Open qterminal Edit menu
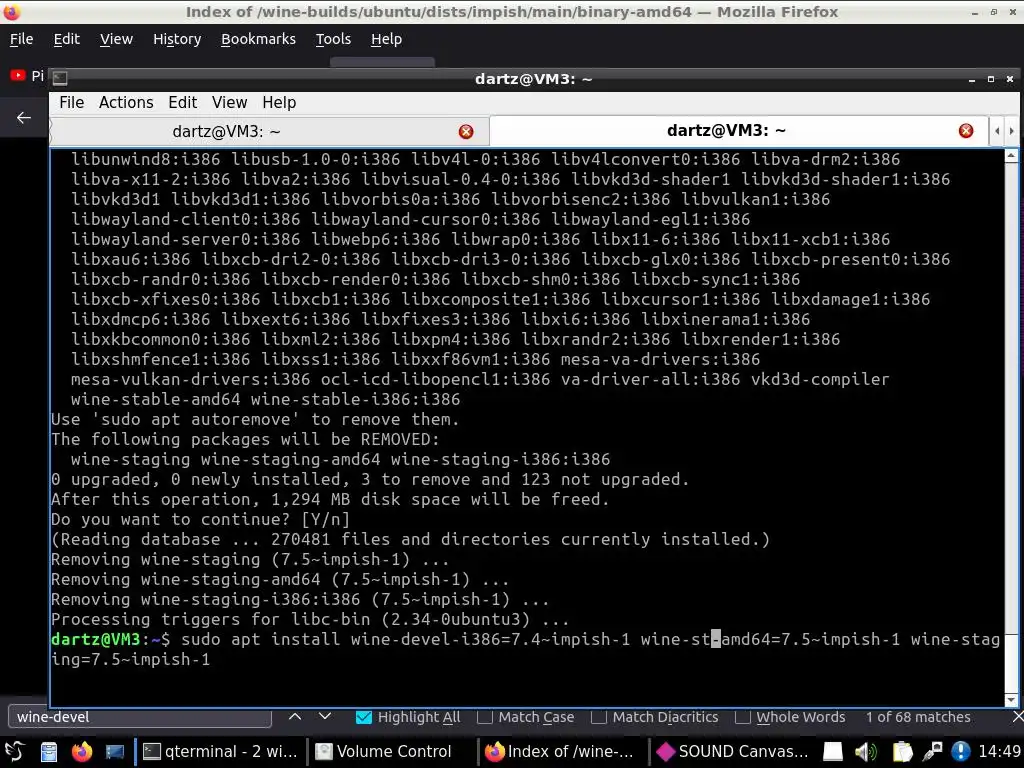This screenshot has width=1024, height=768. click(x=182, y=103)
